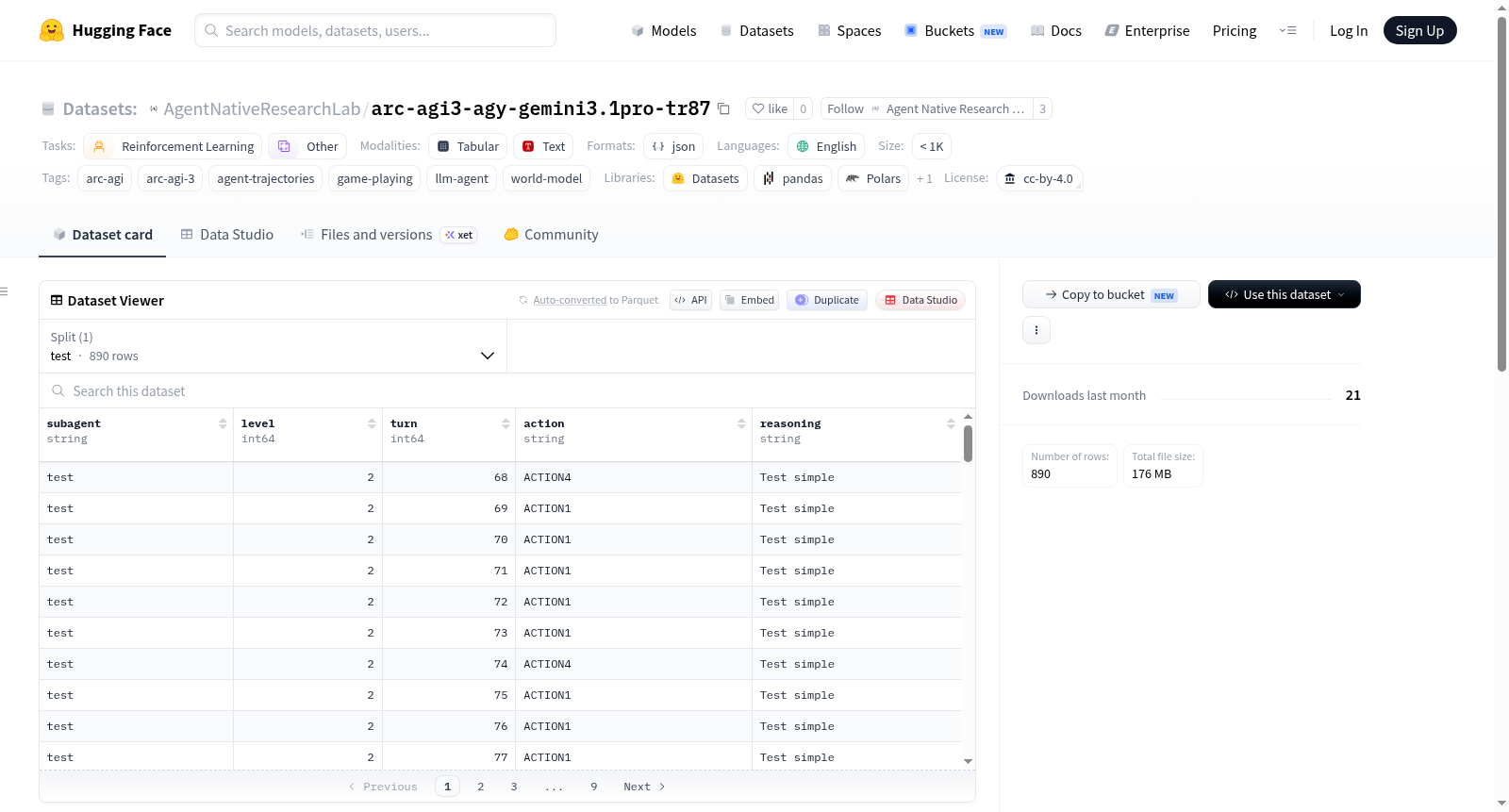Select the English language tag

[826, 146]
